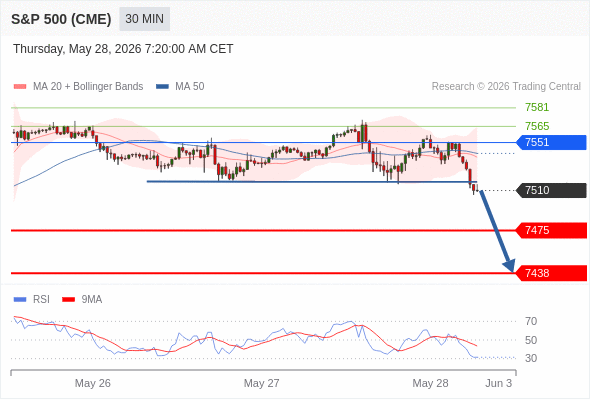Click the Jun 3 date axis label

coord(499,383)
